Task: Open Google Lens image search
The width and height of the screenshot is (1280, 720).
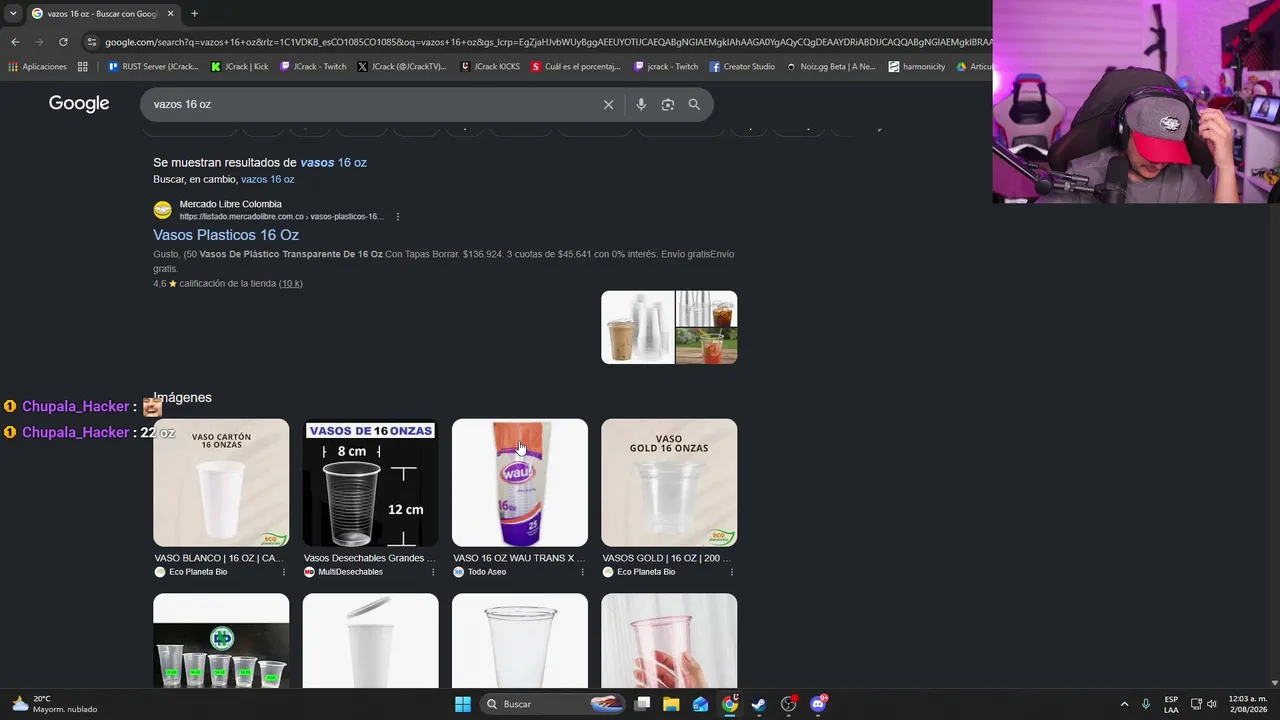Action: pyautogui.click(x=668, y=104)
